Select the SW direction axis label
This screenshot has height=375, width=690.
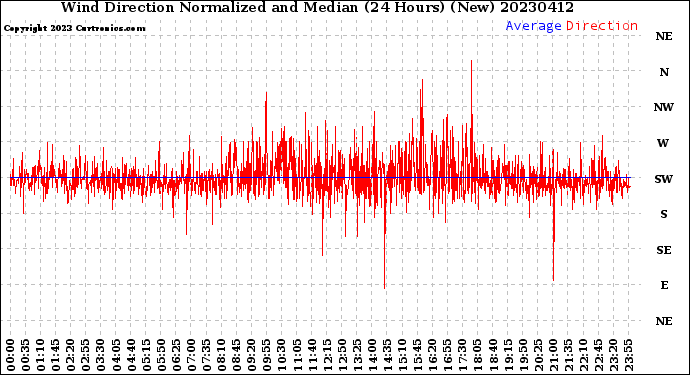(664, 179)
